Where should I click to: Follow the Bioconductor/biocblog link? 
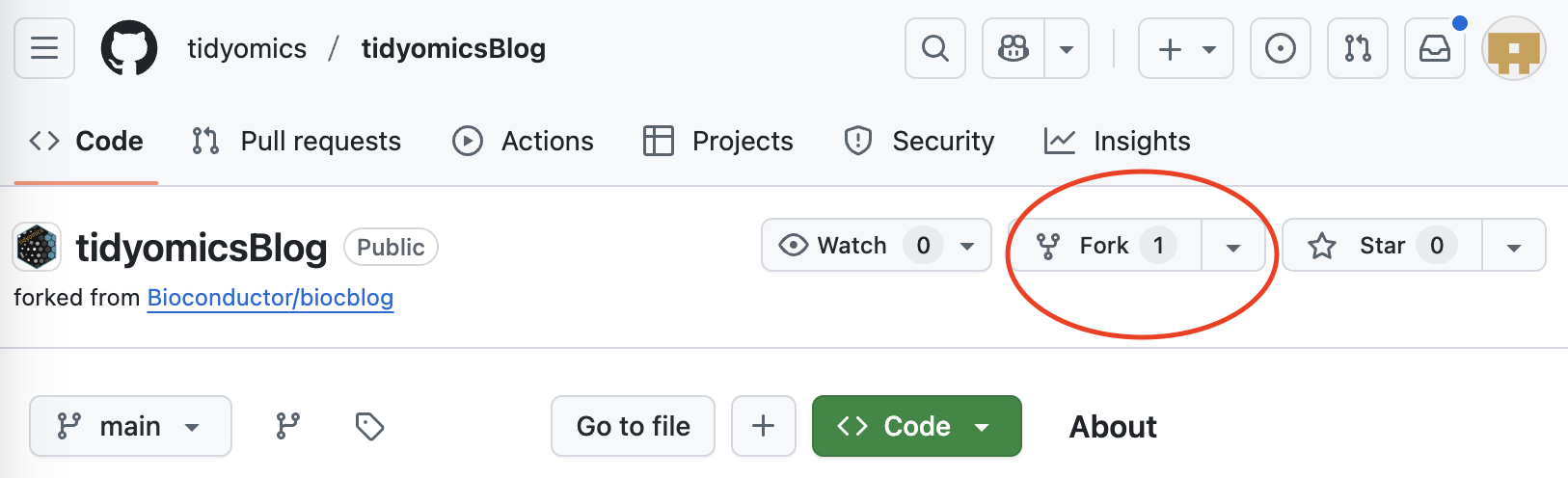click(x=270, y=298)
